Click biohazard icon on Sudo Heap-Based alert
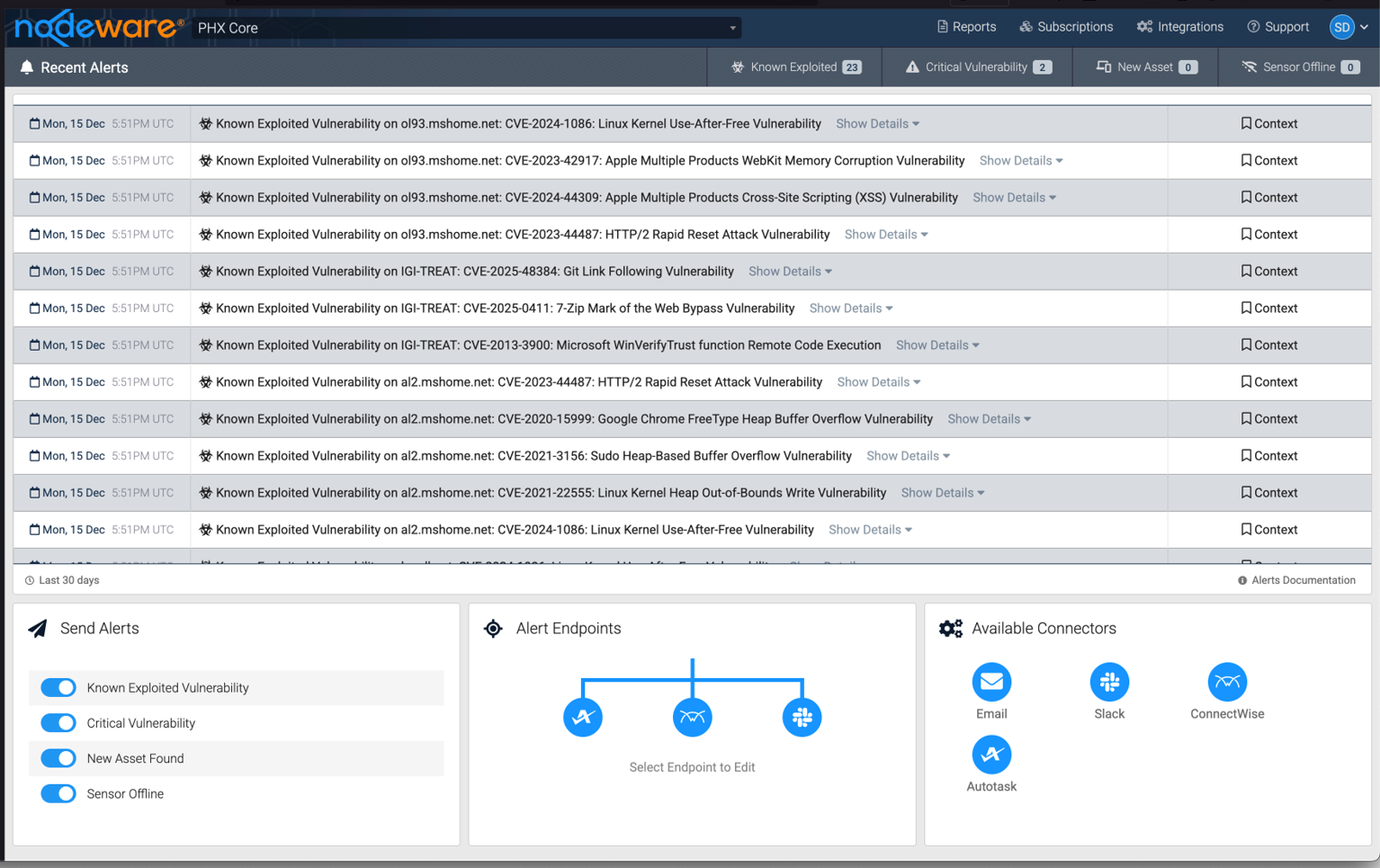This screenshot has width=1380, height=868. point(205,455)
